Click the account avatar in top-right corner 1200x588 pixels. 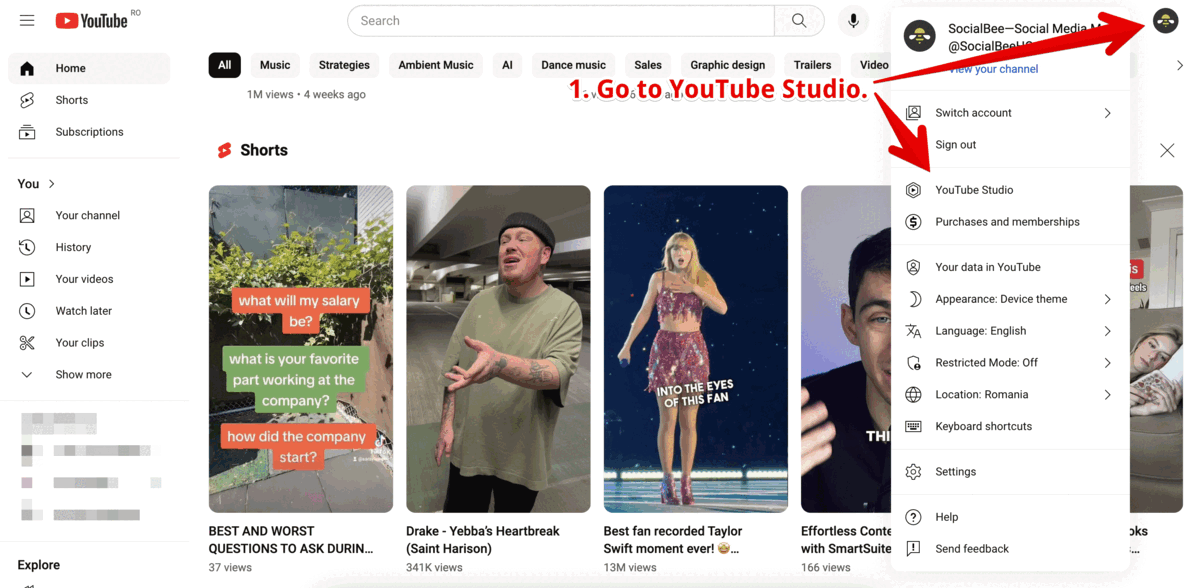(1165, 20)
